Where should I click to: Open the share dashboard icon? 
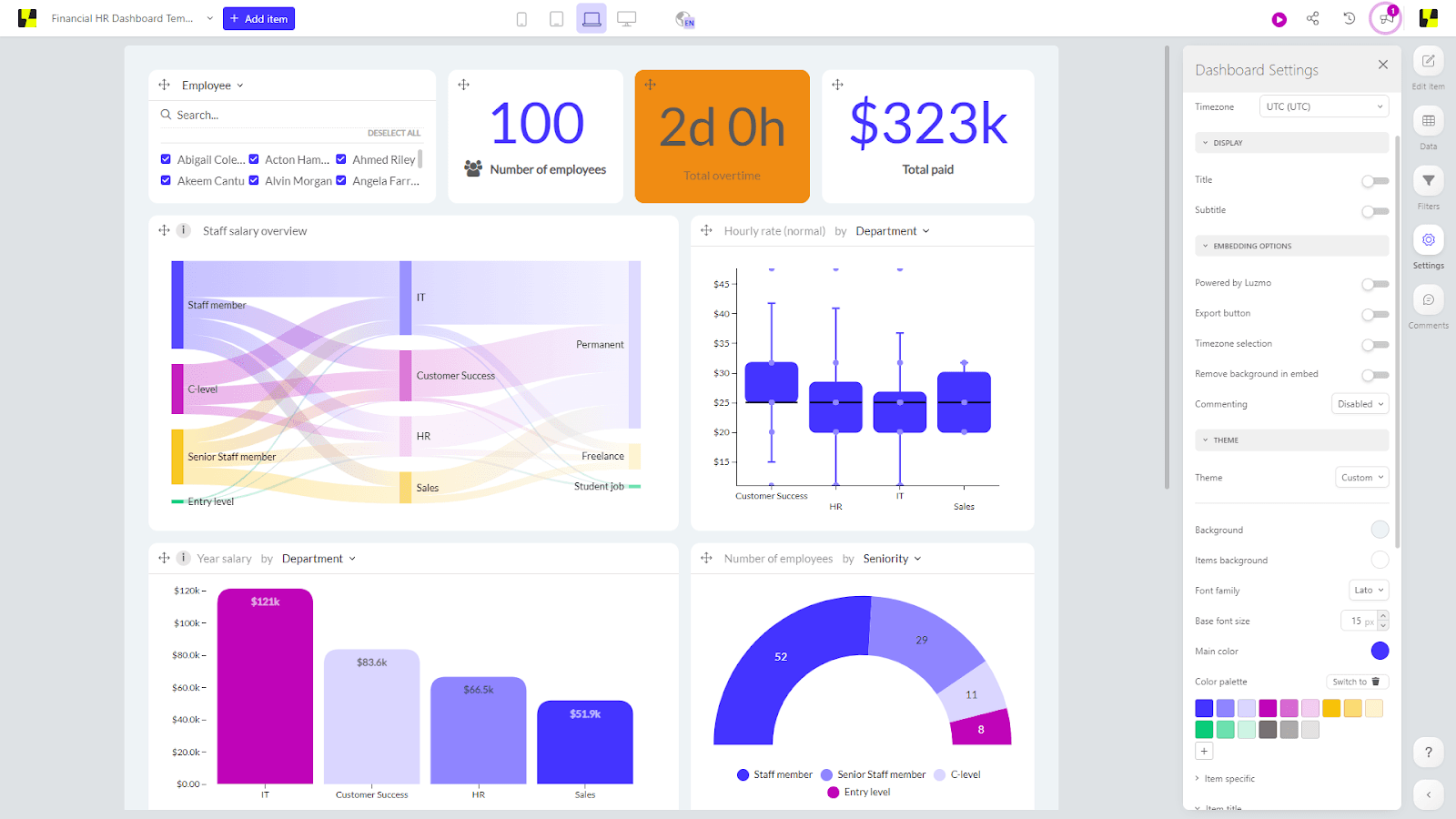point(1312,18)
